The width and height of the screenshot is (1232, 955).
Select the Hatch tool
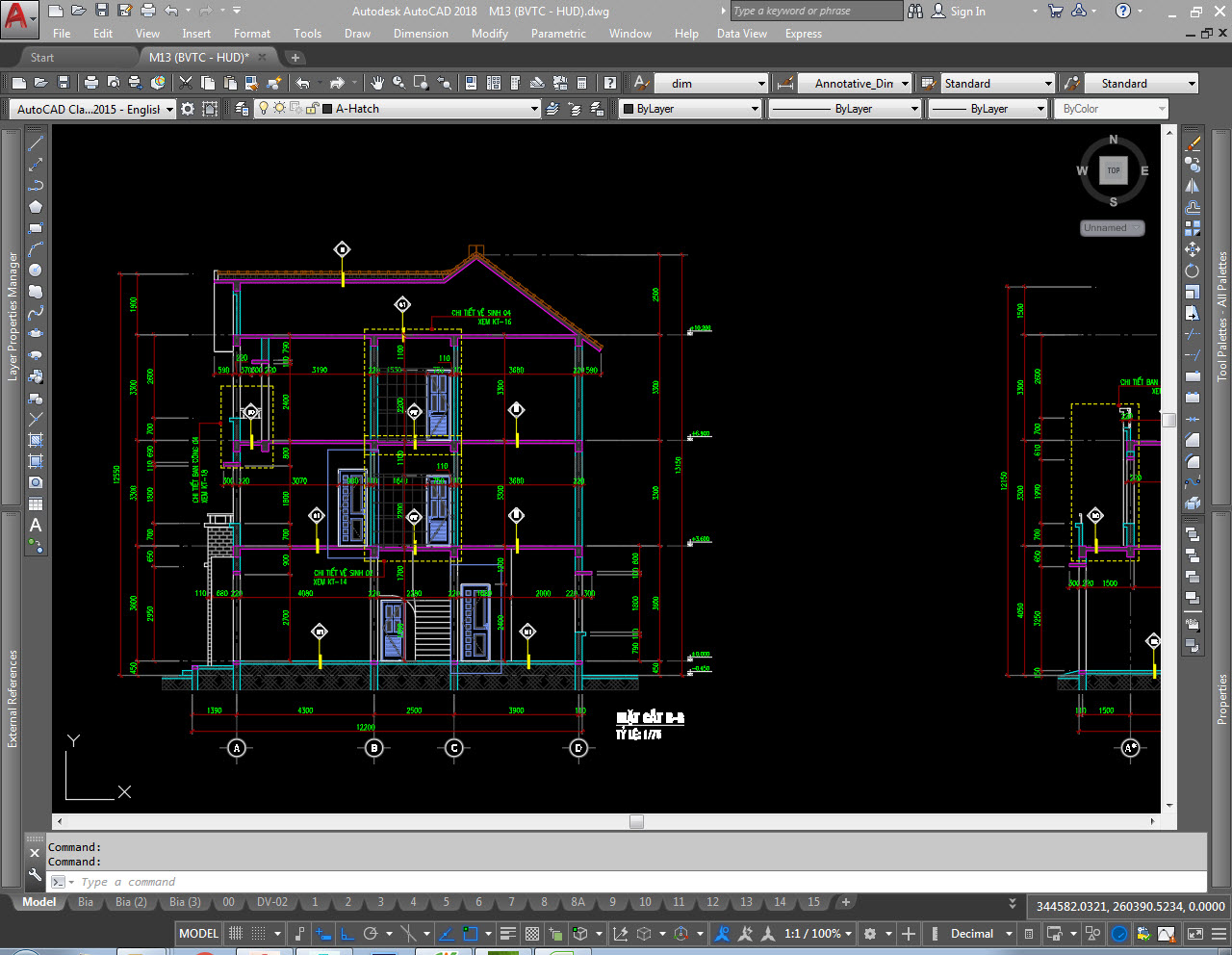pos(36,440)
